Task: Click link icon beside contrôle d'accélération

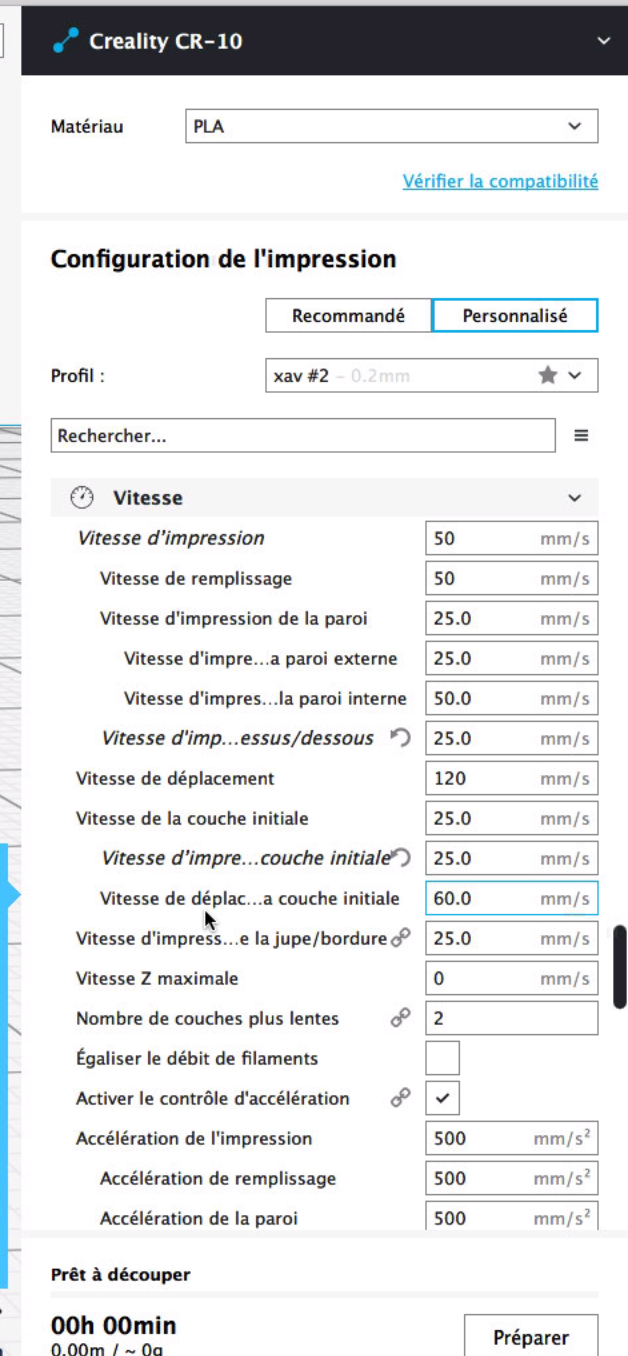Action: click(x=400, y=1097)
